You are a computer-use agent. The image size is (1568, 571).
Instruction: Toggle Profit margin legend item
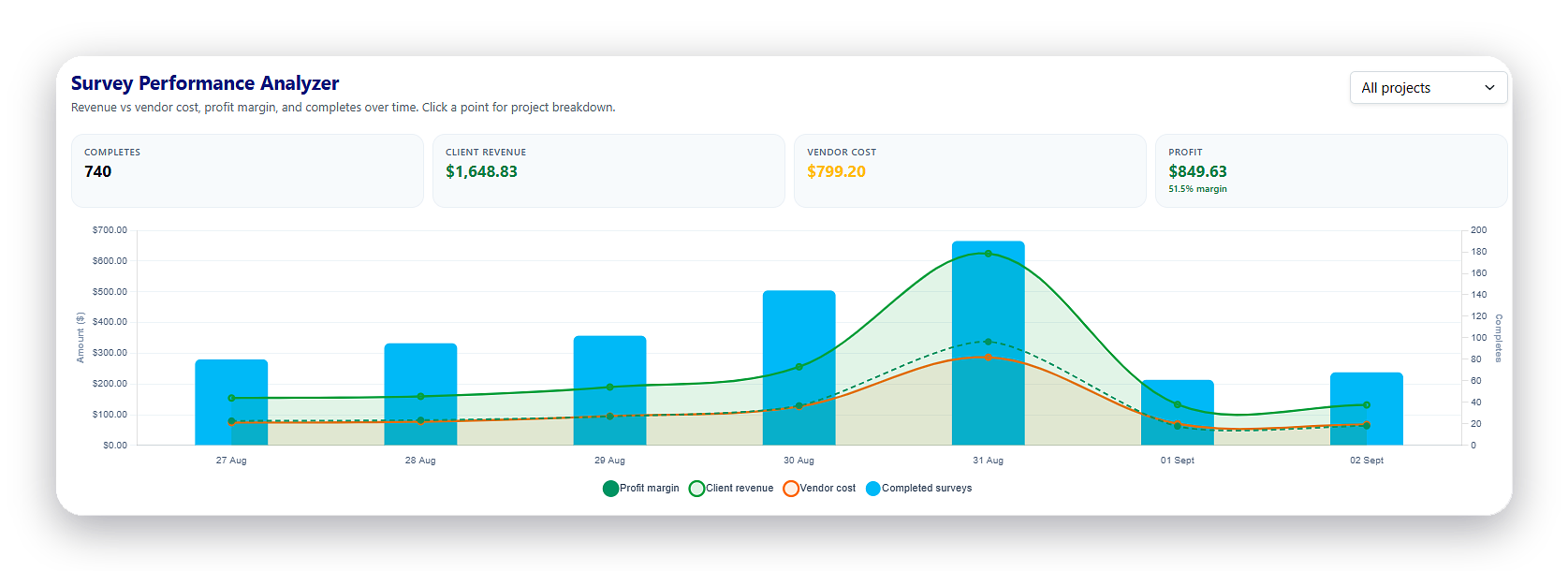641,489
